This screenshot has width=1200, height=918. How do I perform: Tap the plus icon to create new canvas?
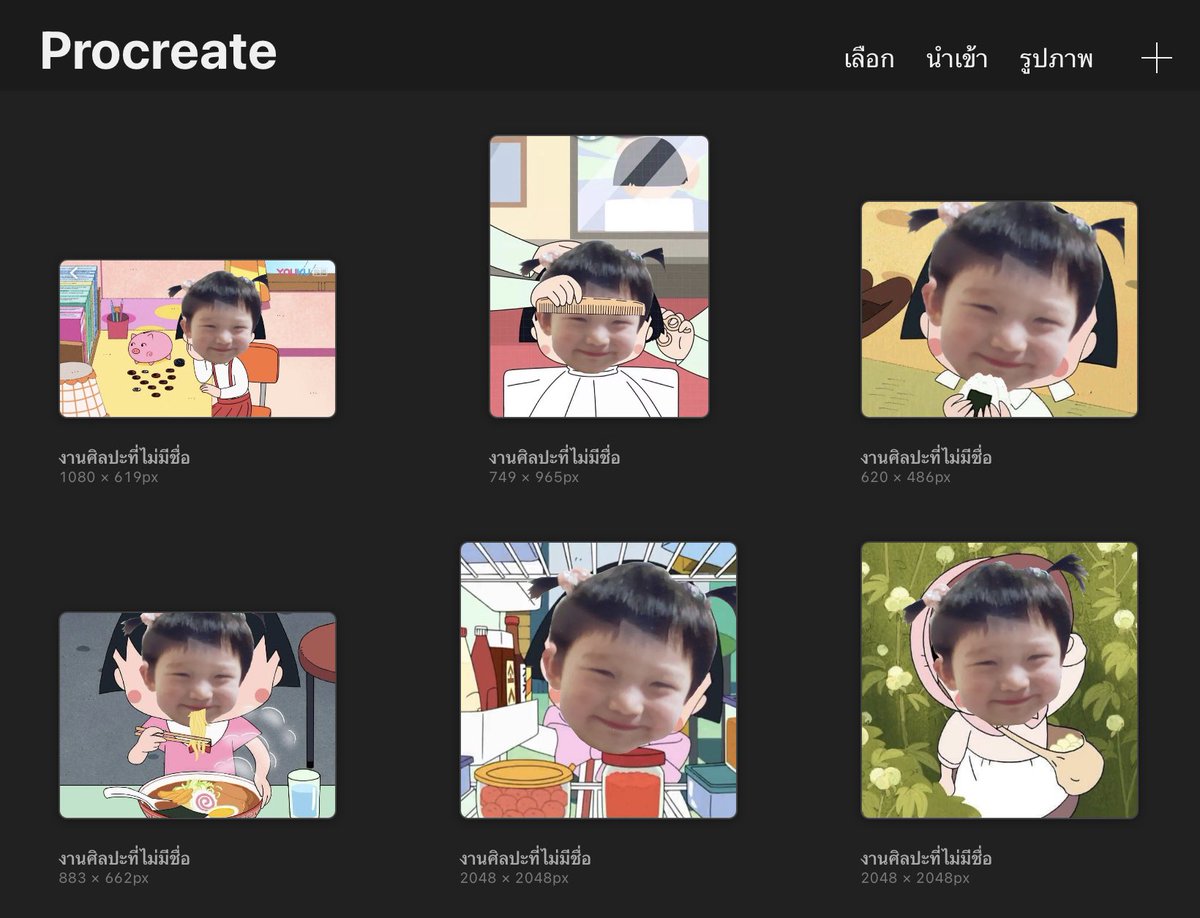(1156, 58)
